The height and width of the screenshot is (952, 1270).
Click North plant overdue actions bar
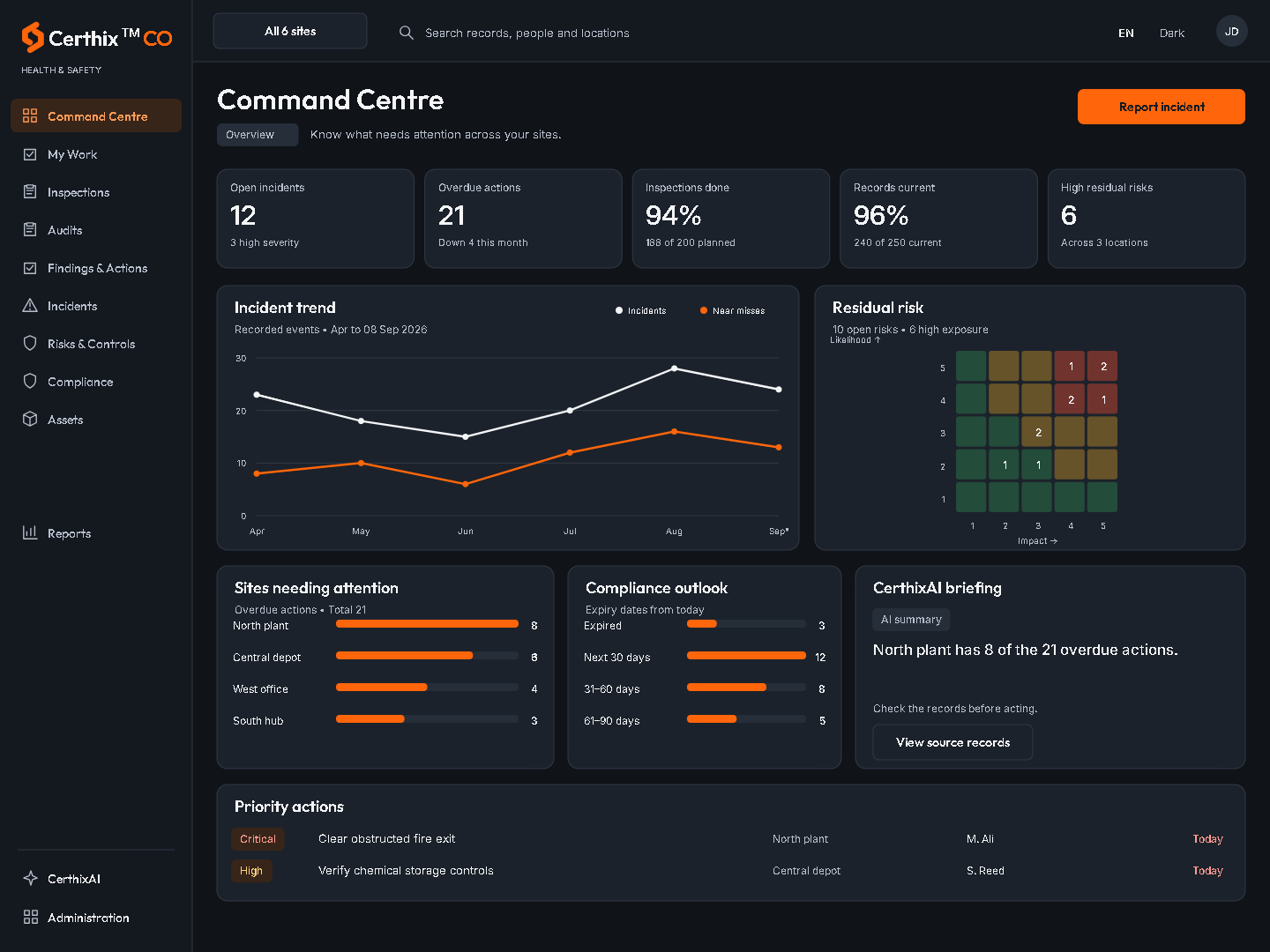(x=427, y=624)
